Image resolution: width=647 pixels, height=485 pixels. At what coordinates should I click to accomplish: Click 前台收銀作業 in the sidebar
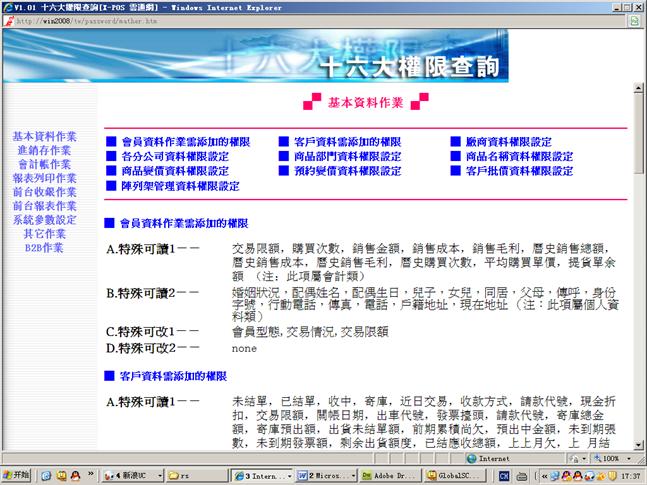[44, 192]
